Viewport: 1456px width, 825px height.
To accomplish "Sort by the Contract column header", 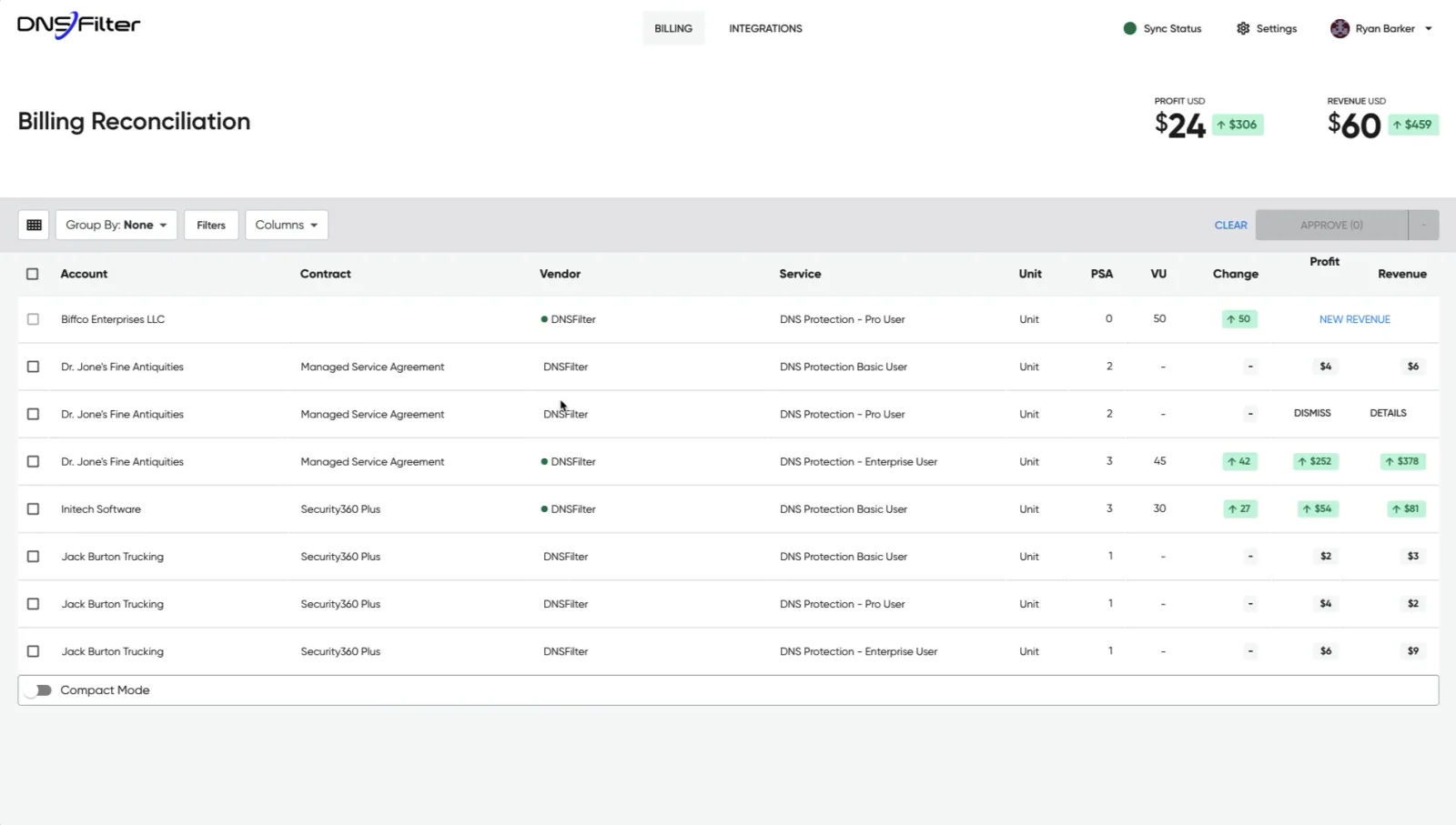I will [x=326, y=274].
